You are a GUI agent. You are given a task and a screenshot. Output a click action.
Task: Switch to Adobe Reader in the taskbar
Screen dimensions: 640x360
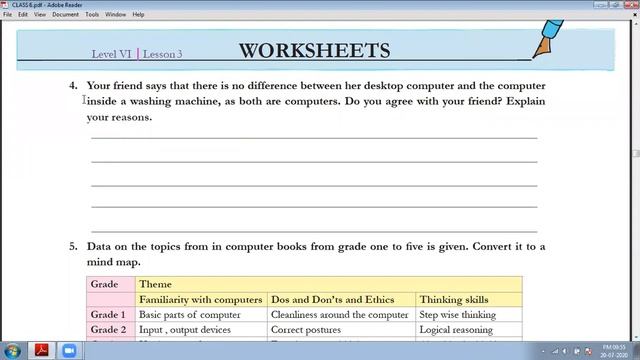pyautogui.click(x=42, y=351)
